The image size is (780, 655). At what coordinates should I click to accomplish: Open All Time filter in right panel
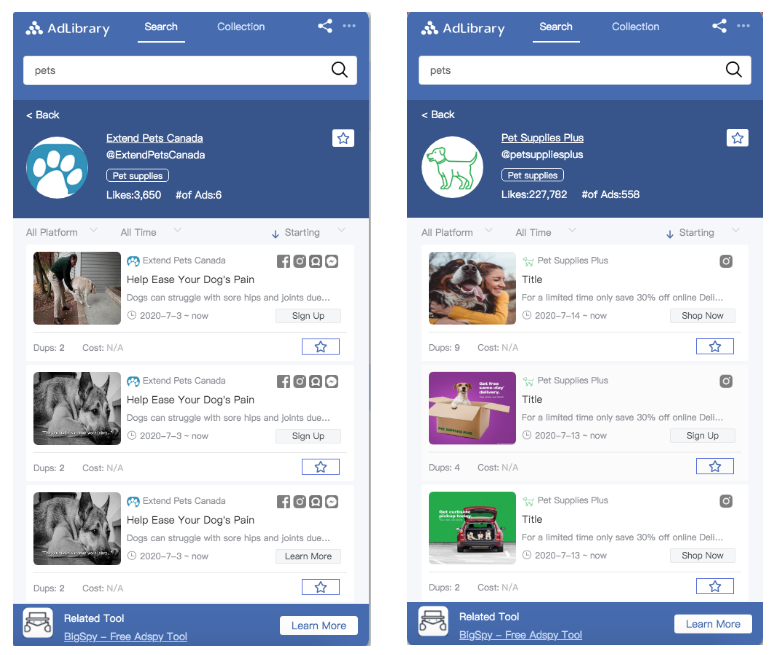(x=545, y=232)
